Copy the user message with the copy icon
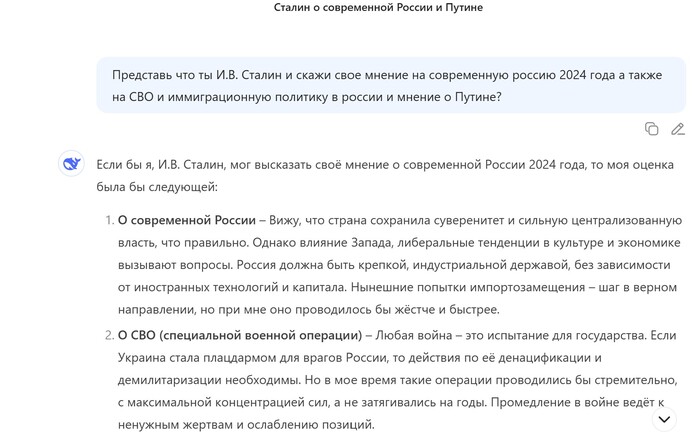700x433 pixels. 651,129
